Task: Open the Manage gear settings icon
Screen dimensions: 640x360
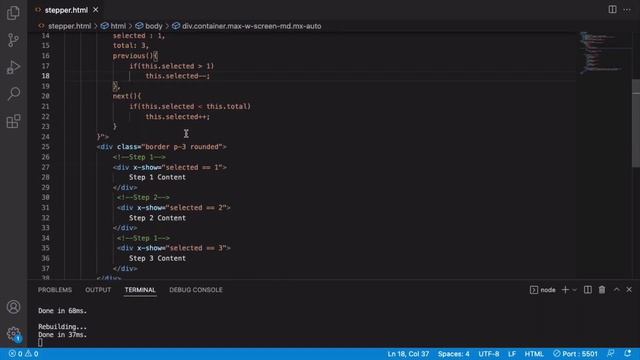Action: coord(13,333)
